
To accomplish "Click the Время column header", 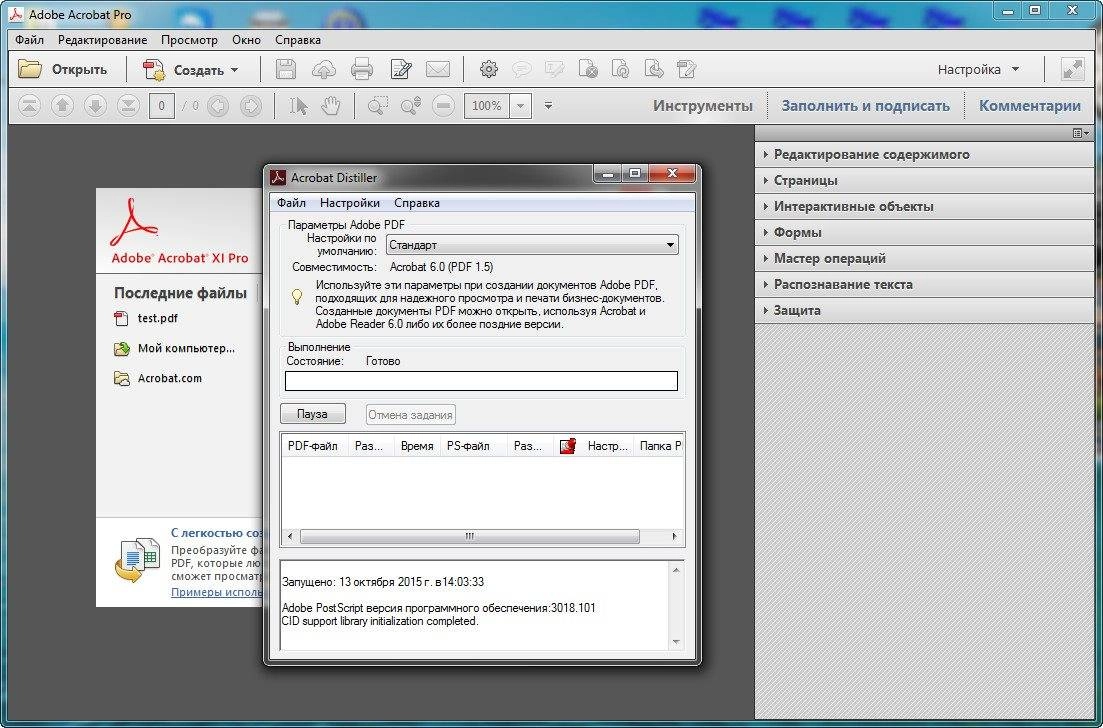I will tap(417, 446).
